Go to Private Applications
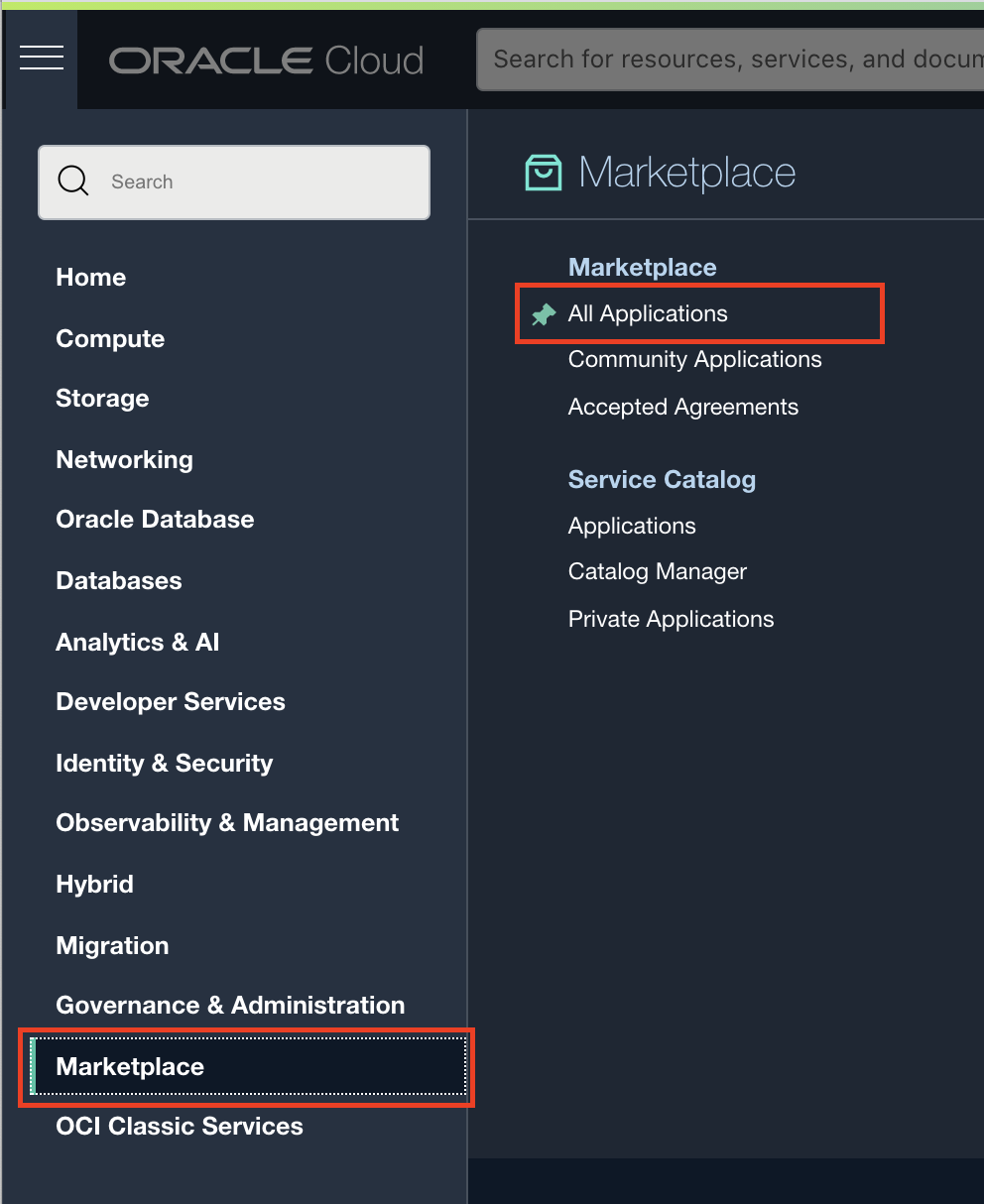The width and height of the screenshot is (984, 1204). click(671, 620)
